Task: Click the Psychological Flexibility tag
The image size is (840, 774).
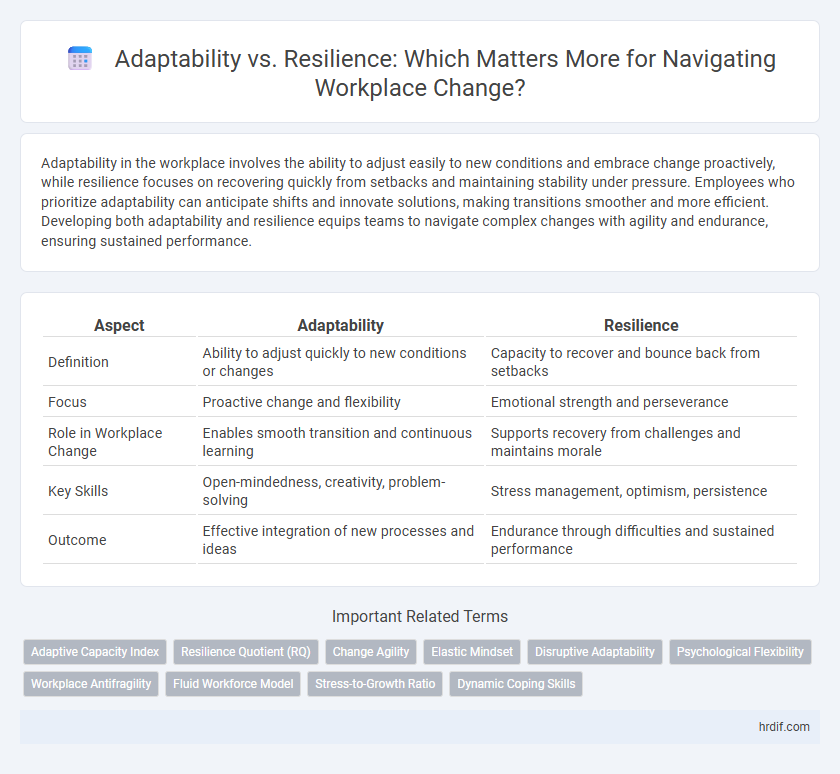Action: click(x=740, y=652)
